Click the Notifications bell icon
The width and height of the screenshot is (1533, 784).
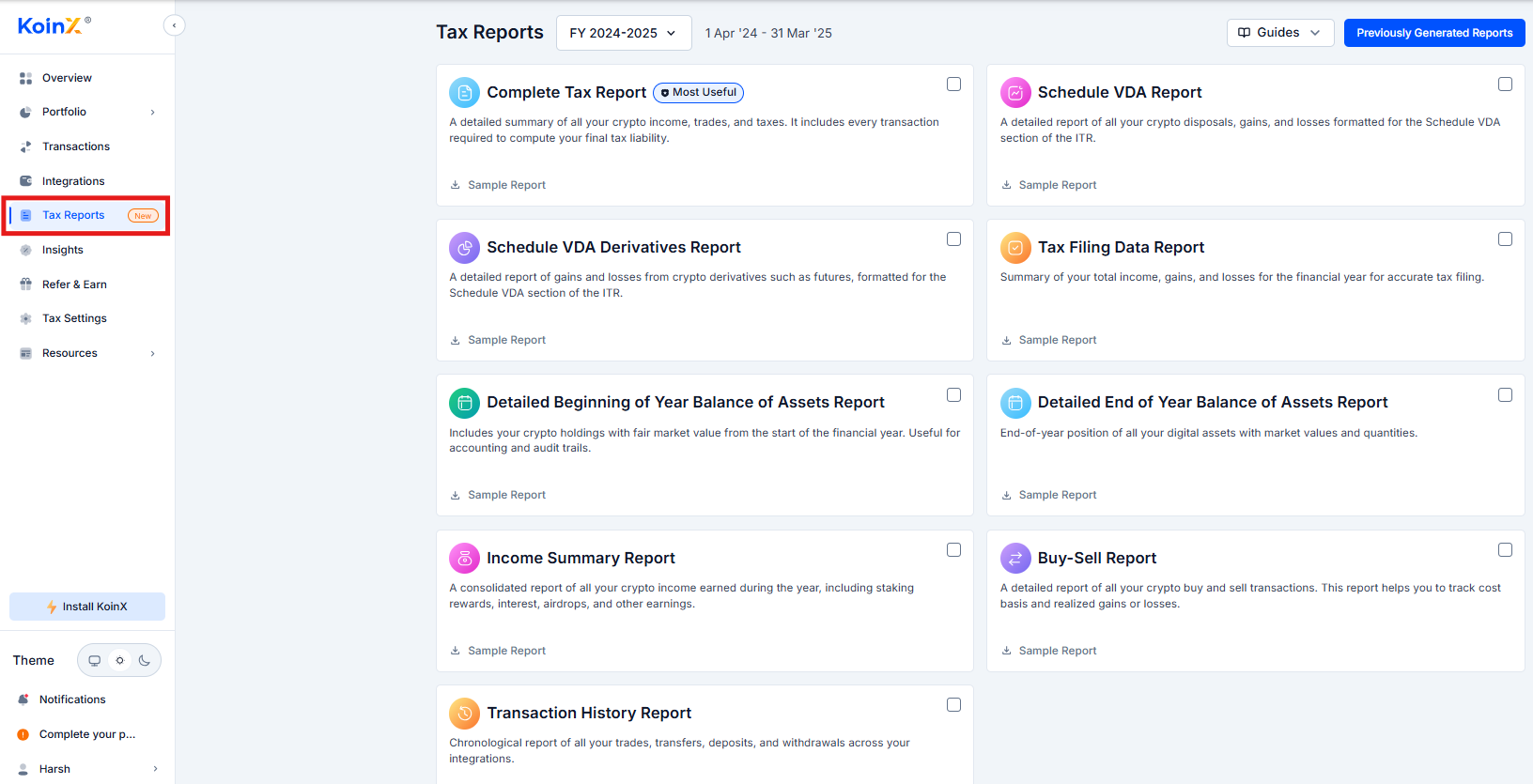[x=23, y=699]
